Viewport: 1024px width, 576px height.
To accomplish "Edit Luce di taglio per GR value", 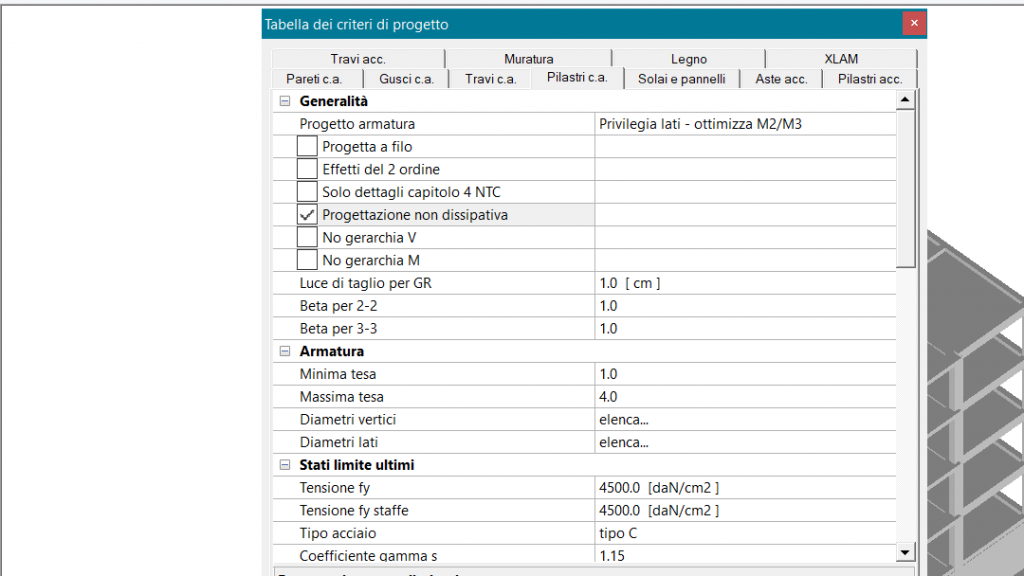I will click(x=745, y=283).
